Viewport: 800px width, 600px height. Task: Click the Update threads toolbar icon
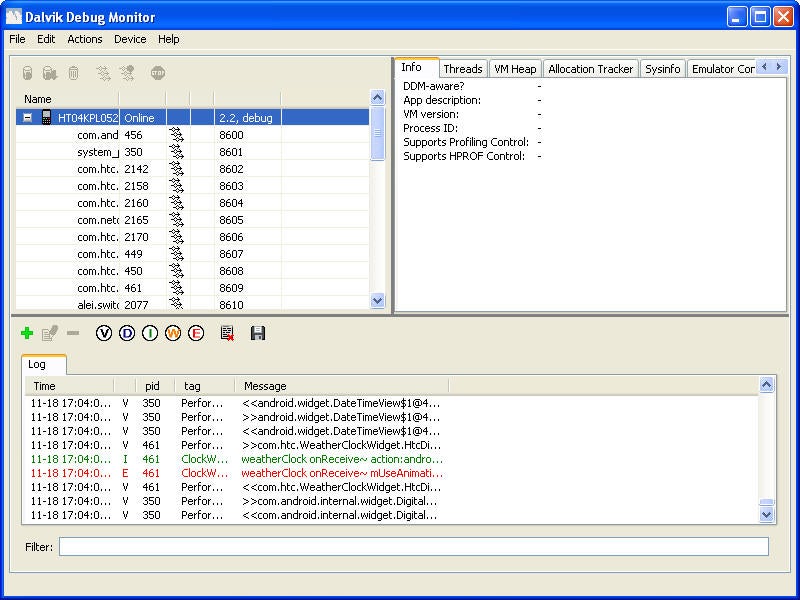pos(104,73)
